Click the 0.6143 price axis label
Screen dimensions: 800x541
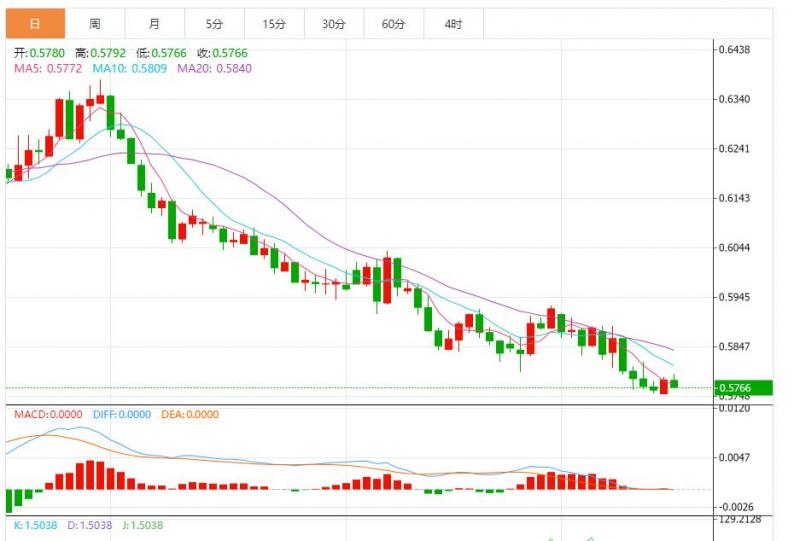point(734,198)
